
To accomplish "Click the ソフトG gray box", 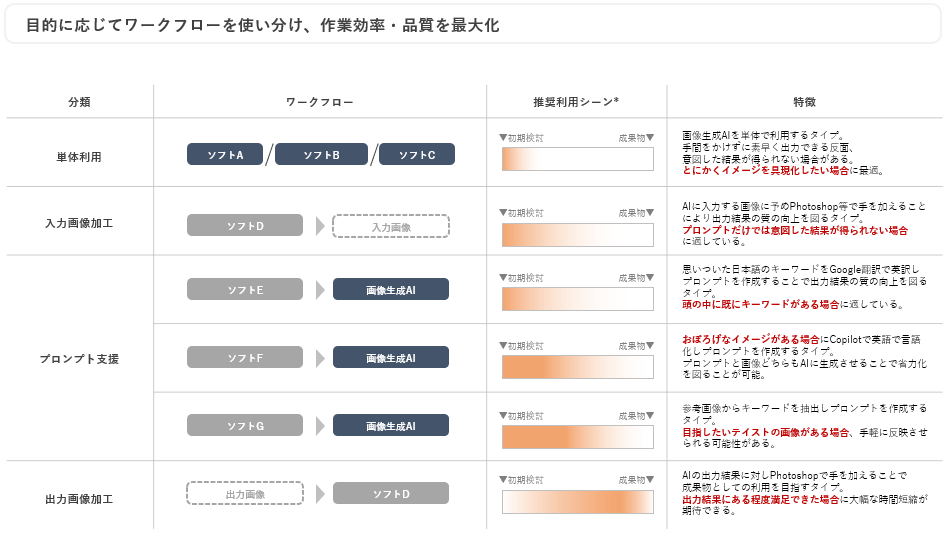I will click(x=245, y=425).
